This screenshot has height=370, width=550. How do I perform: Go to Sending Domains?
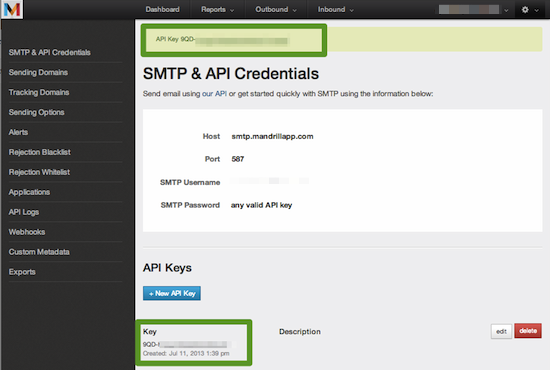(x=38, y=73)
